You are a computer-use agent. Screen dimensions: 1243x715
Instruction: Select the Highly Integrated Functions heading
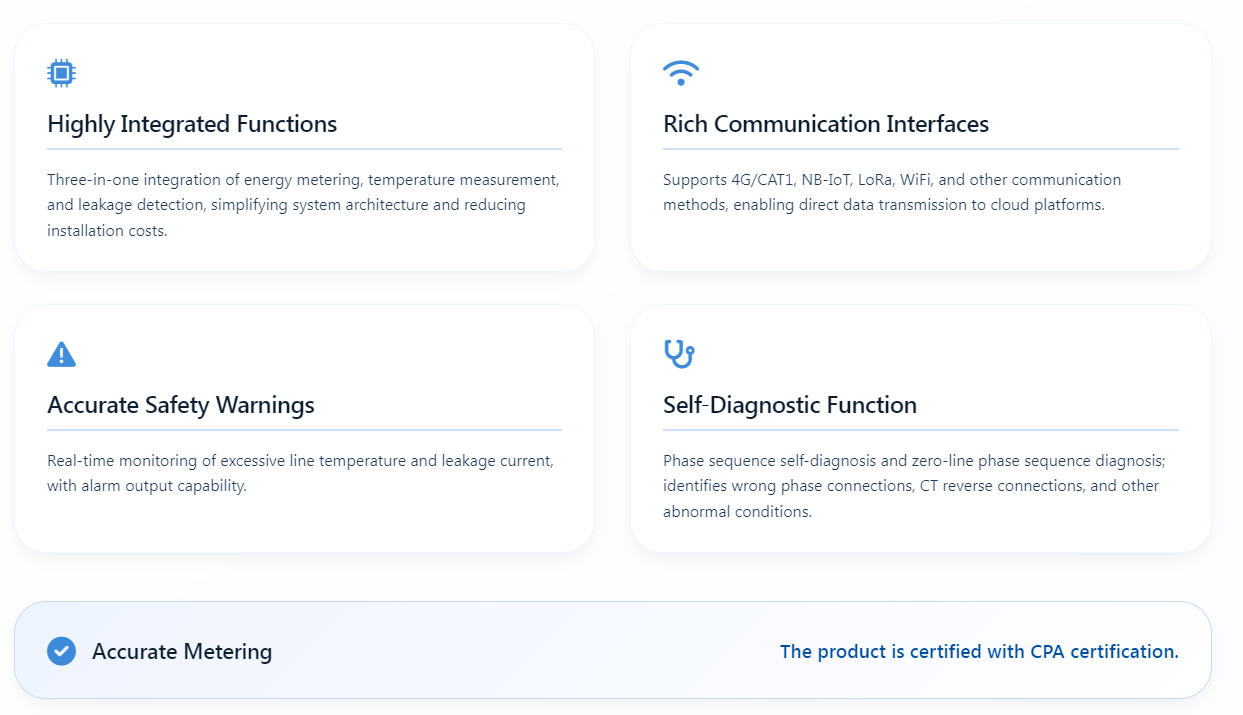point(192,124)
